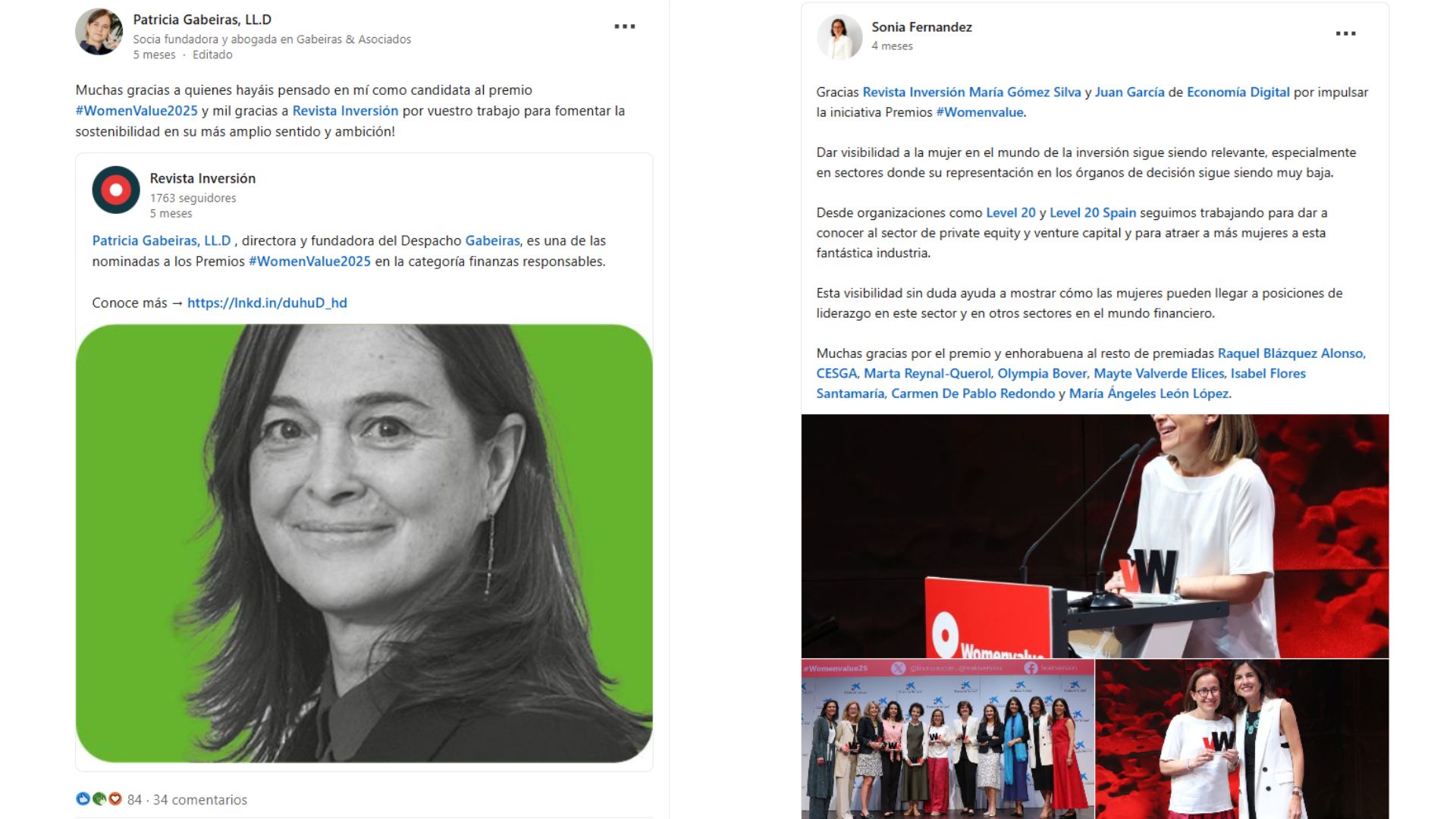Open the three-dot menu on Patricia's post
The width and height of the screenshot is (1456, 819).
(x=624, y=27)
